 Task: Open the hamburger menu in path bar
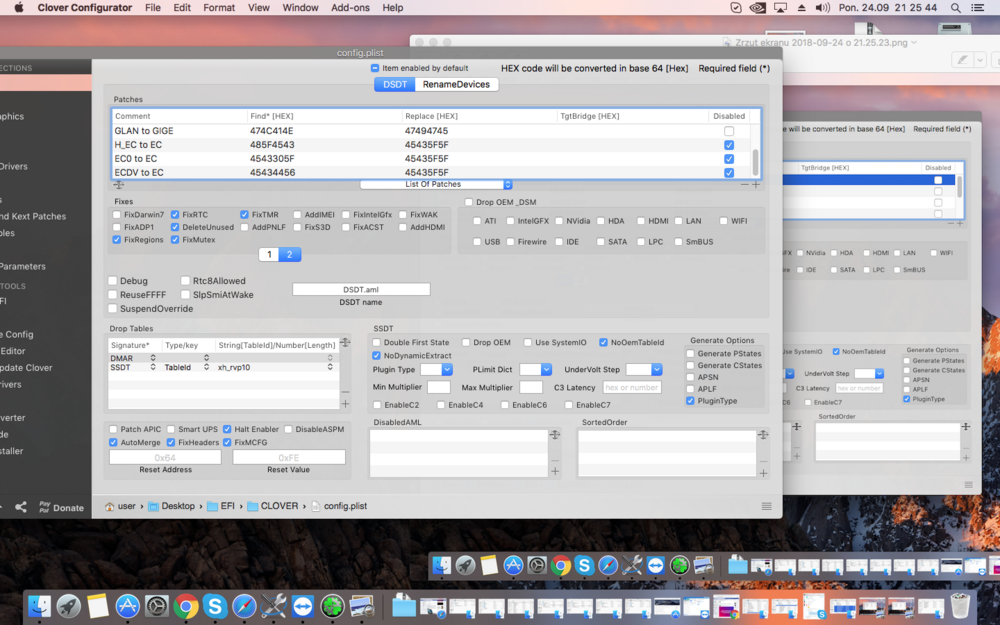pos(766,506)
